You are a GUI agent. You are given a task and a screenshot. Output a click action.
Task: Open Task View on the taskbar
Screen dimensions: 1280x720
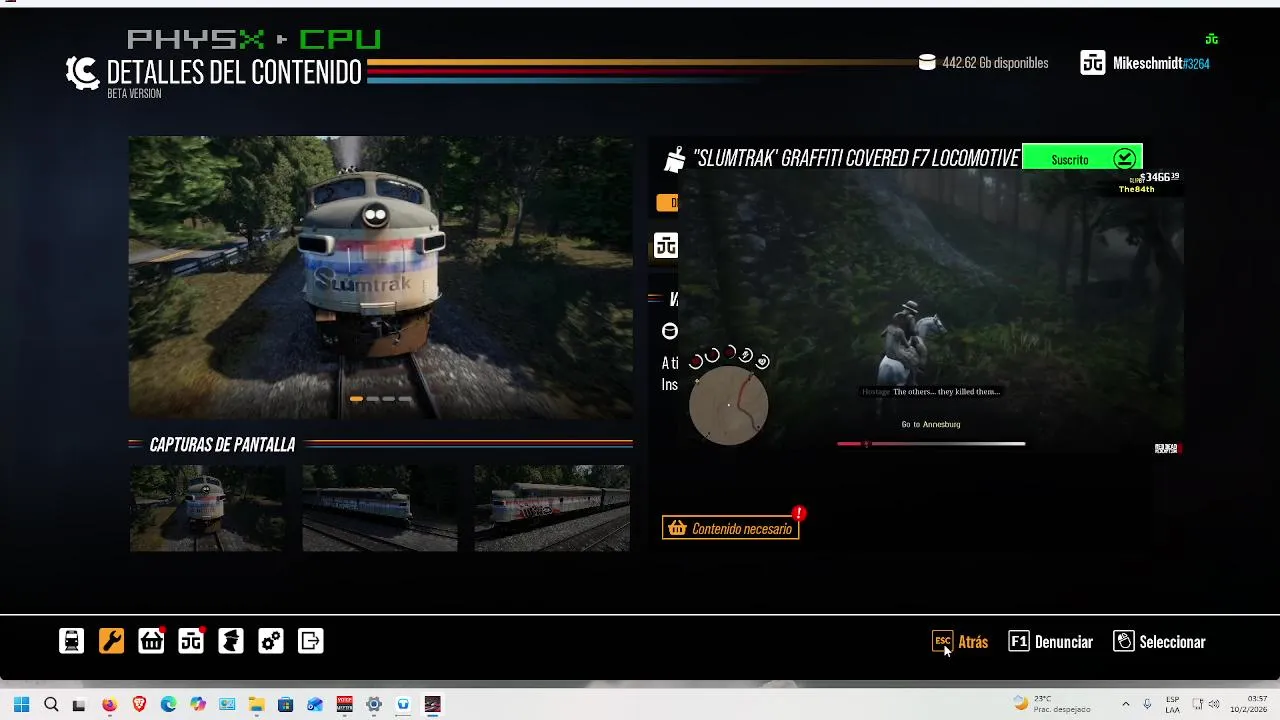point(79,704)
